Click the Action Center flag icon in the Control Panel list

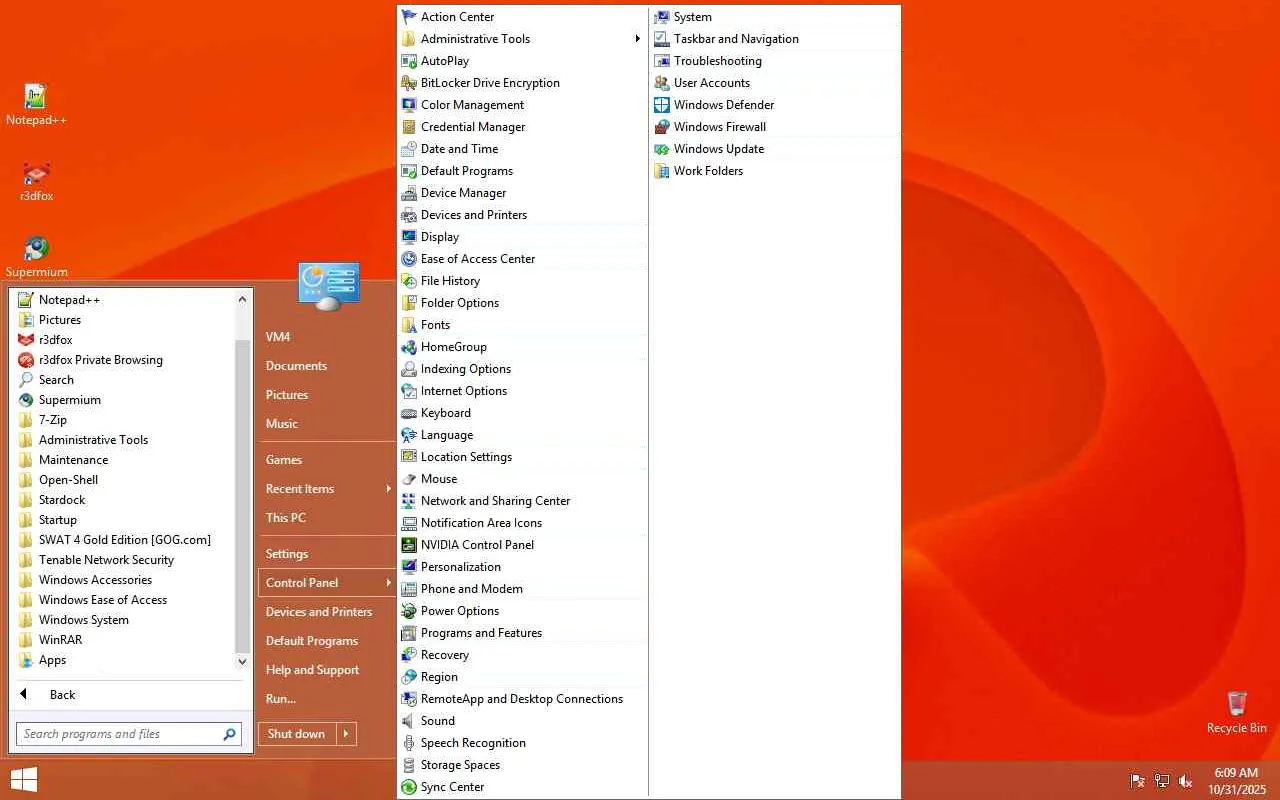[x=409, y=17]
